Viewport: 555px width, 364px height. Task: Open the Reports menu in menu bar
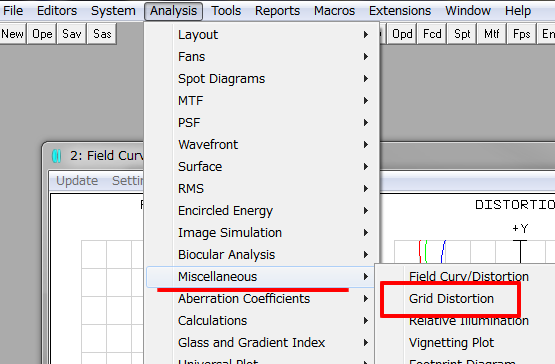click(x=277, y=11)
